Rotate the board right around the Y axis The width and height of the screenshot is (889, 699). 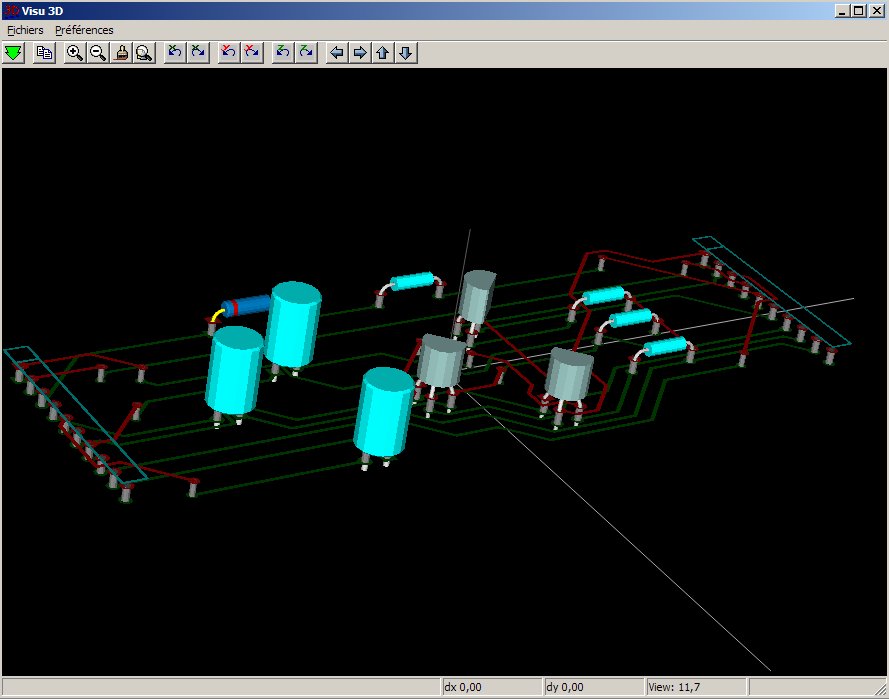[x=252, y=53]
